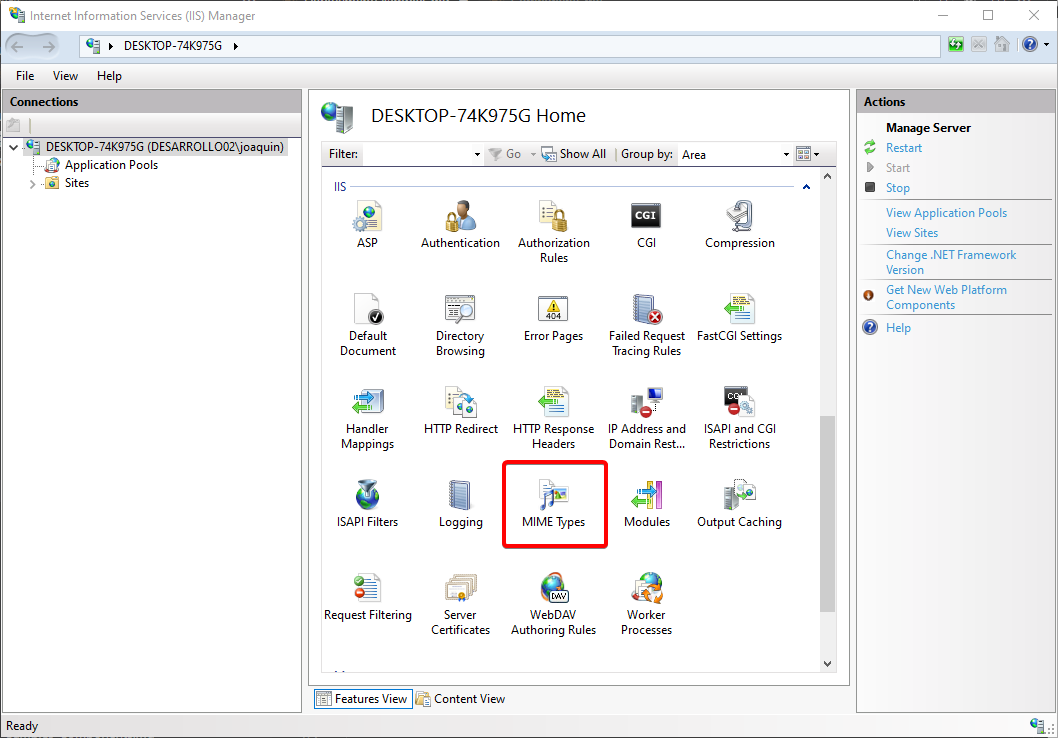Viewport: 1058px width, 738px height.
Task: Click the Go filter button
Action: (x=505, y=154)
